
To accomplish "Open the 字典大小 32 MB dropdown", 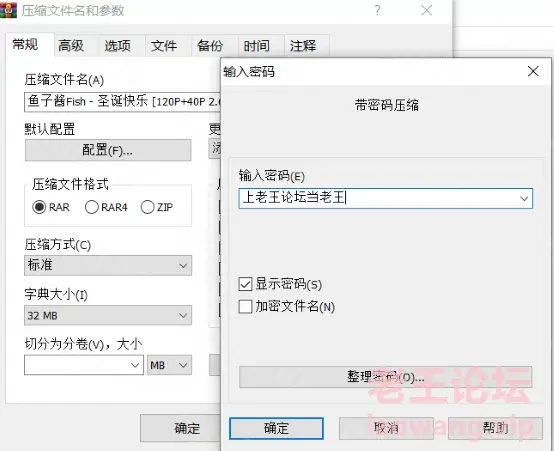I will [108, 315].
